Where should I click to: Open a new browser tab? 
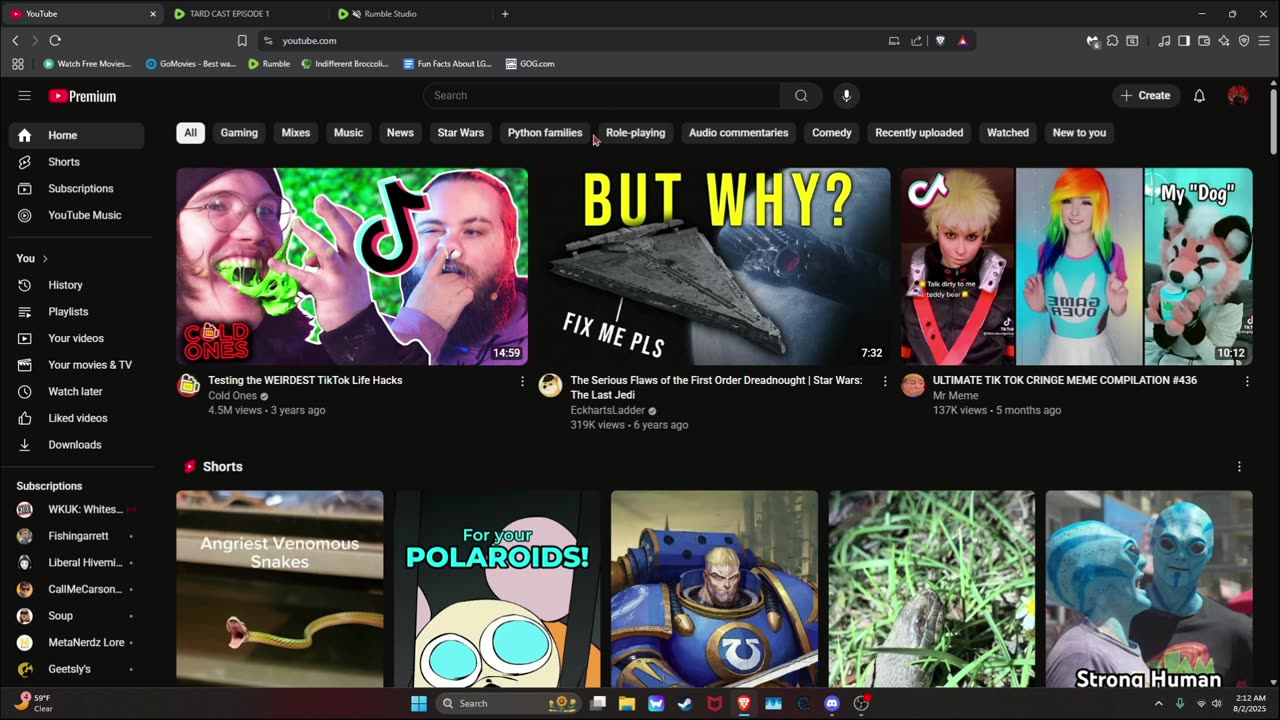click(505, 14)
